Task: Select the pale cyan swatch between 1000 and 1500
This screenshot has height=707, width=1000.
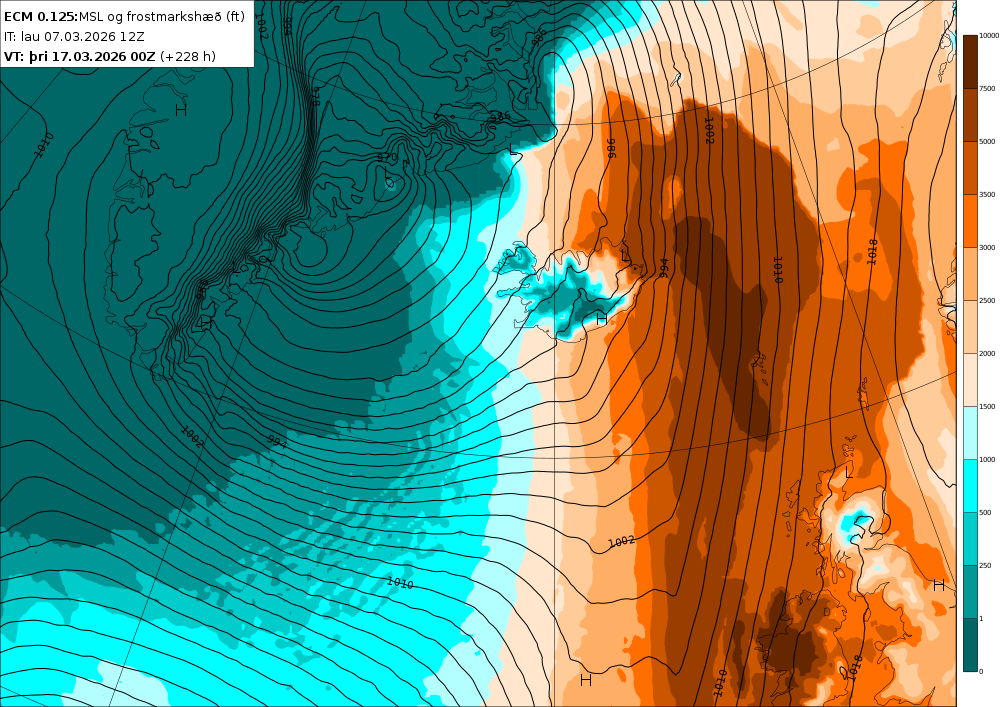Action: (969, 432)
